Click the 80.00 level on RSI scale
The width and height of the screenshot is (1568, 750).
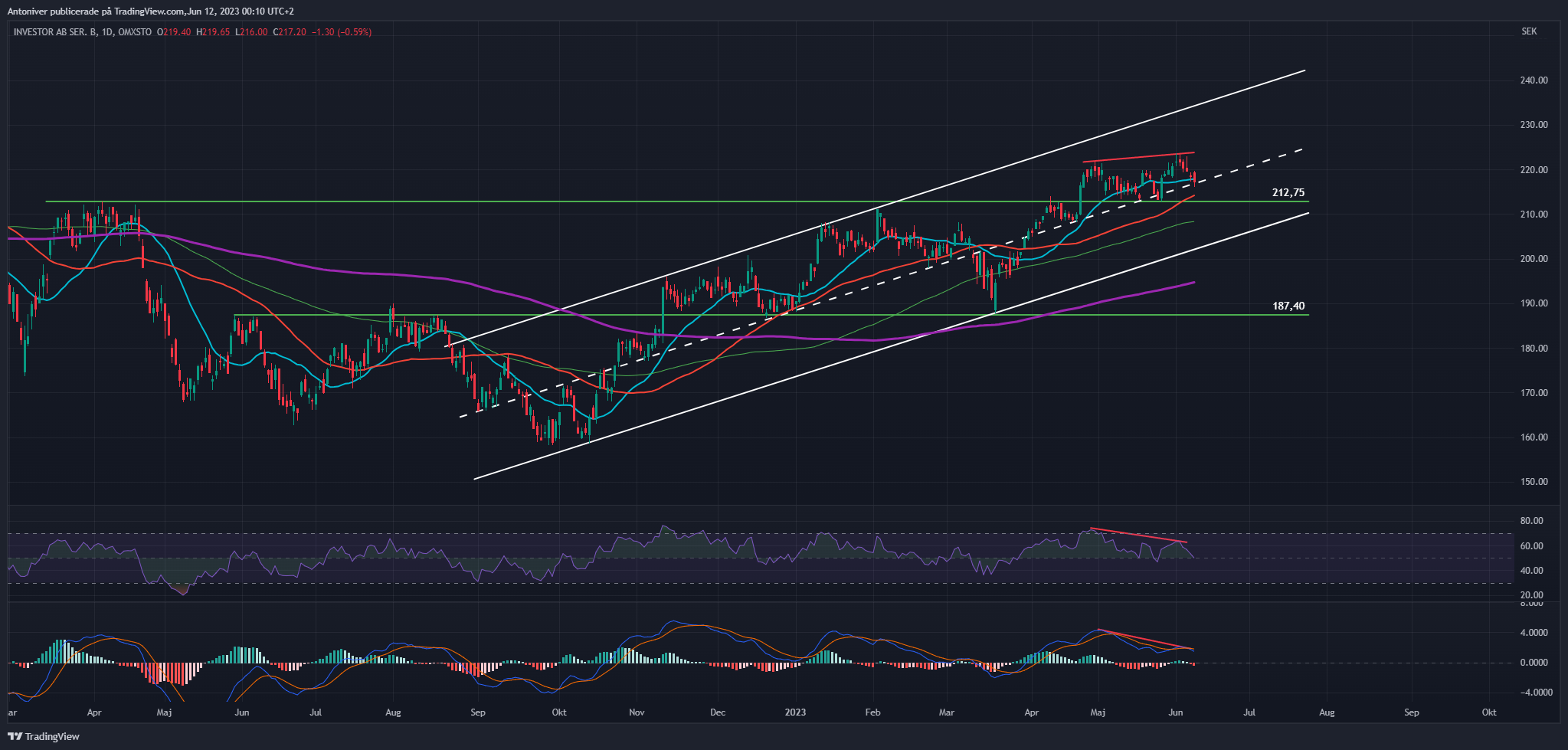(1531, 521)
